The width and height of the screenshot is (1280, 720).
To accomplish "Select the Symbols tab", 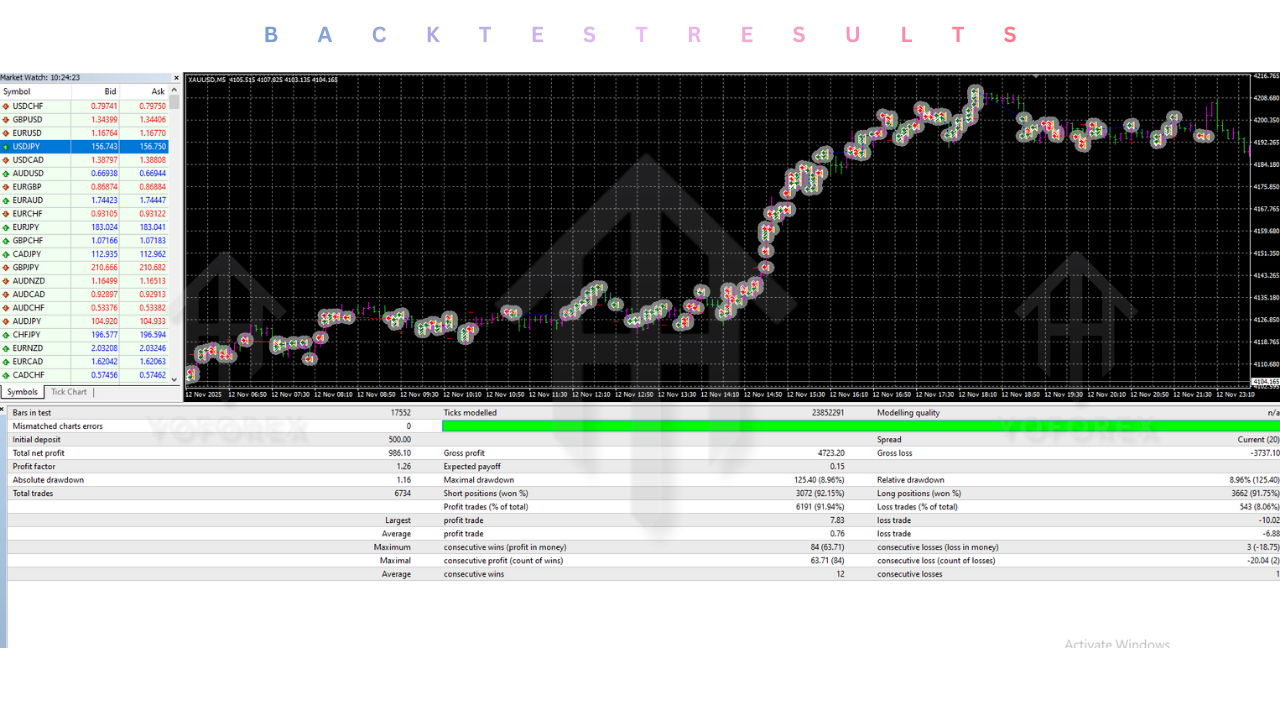I will click(22, 392).
